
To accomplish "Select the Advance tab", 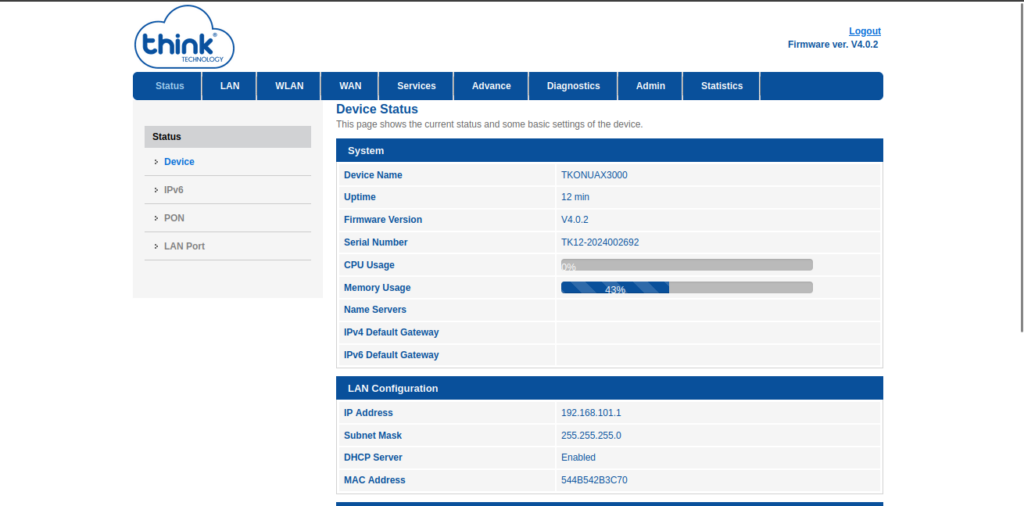I will (491, 86).
